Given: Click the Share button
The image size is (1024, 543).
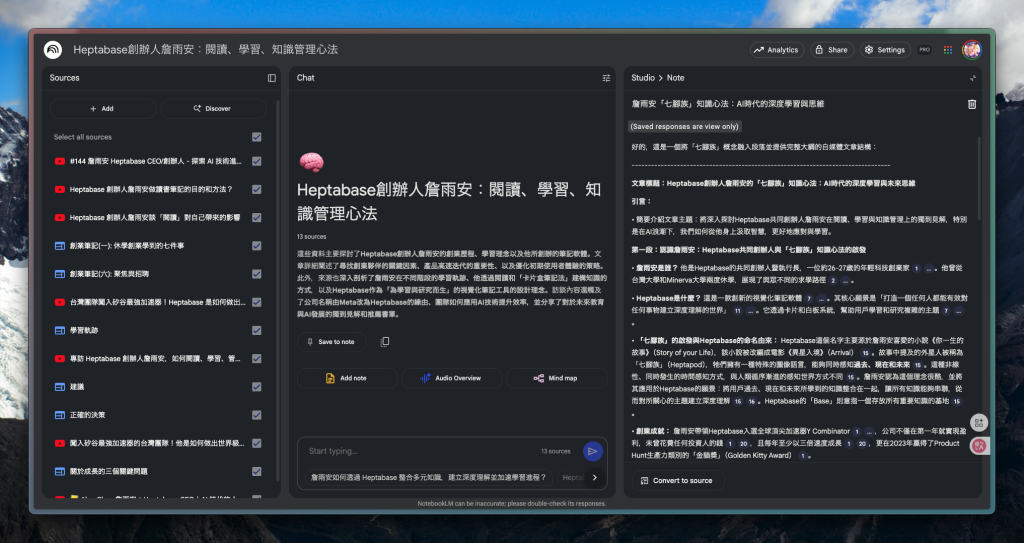Looking at the screenshot, I should (x=831, y=50).
